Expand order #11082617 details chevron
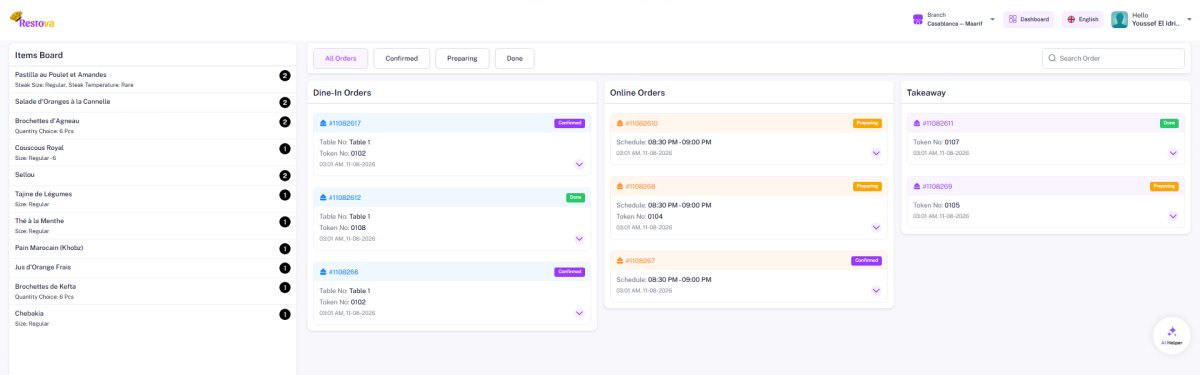The image size is (1200, 375). 579,164
